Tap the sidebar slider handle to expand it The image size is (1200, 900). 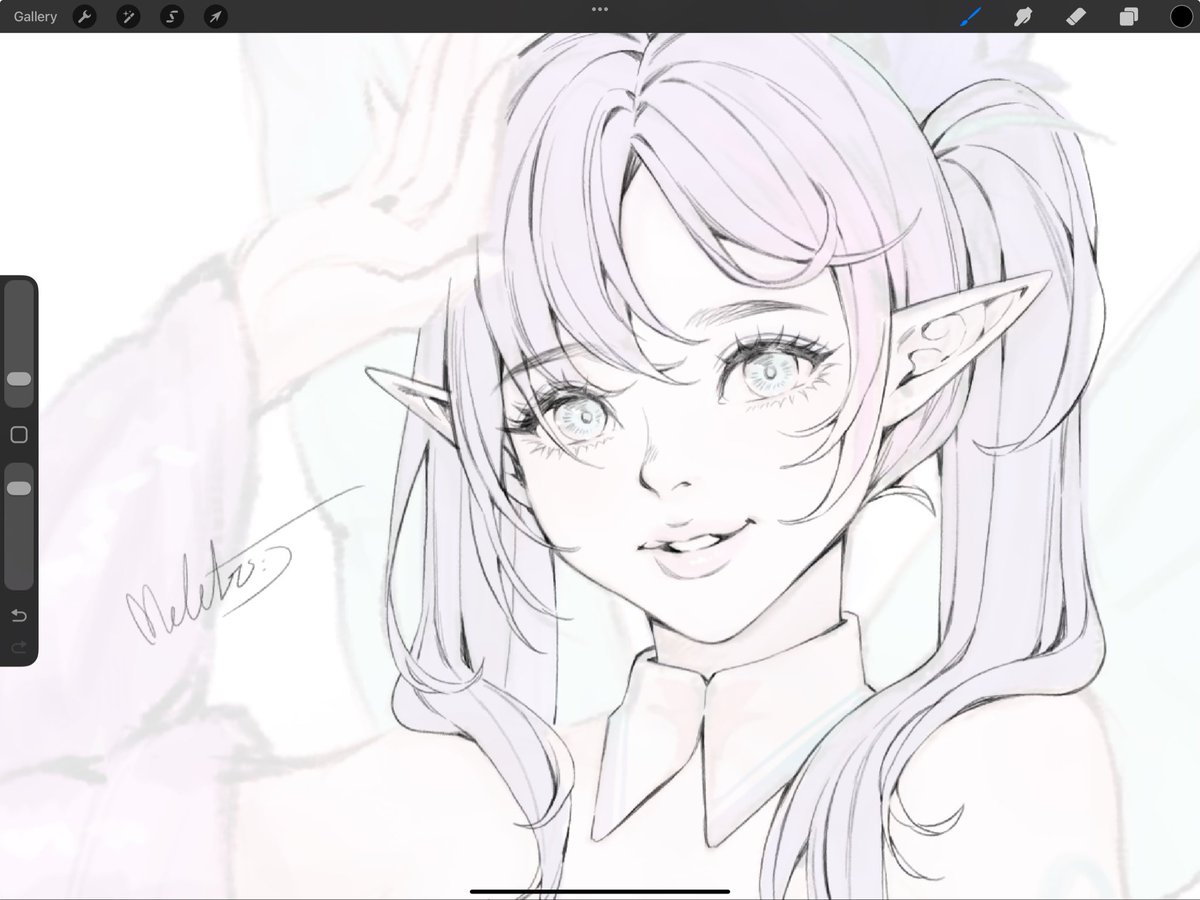point(18,378)
